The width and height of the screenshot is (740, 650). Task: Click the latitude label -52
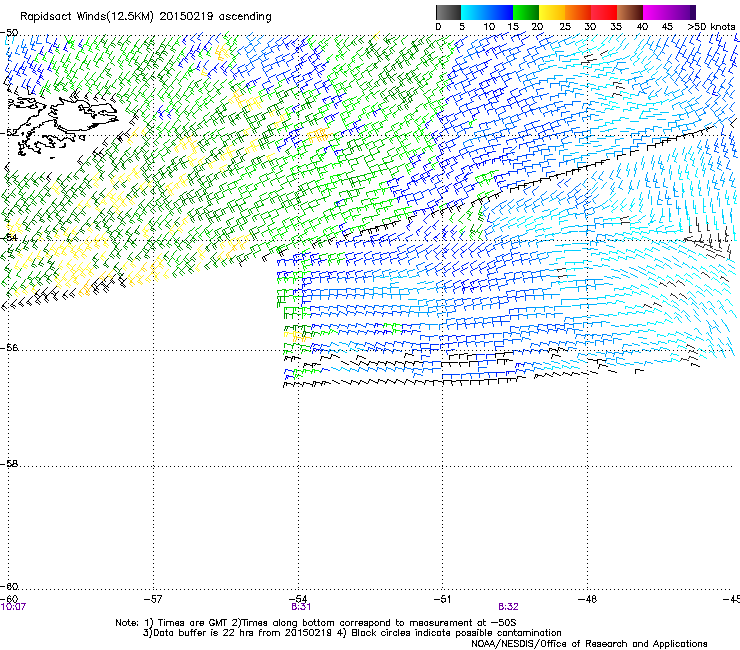pos(9,133)
